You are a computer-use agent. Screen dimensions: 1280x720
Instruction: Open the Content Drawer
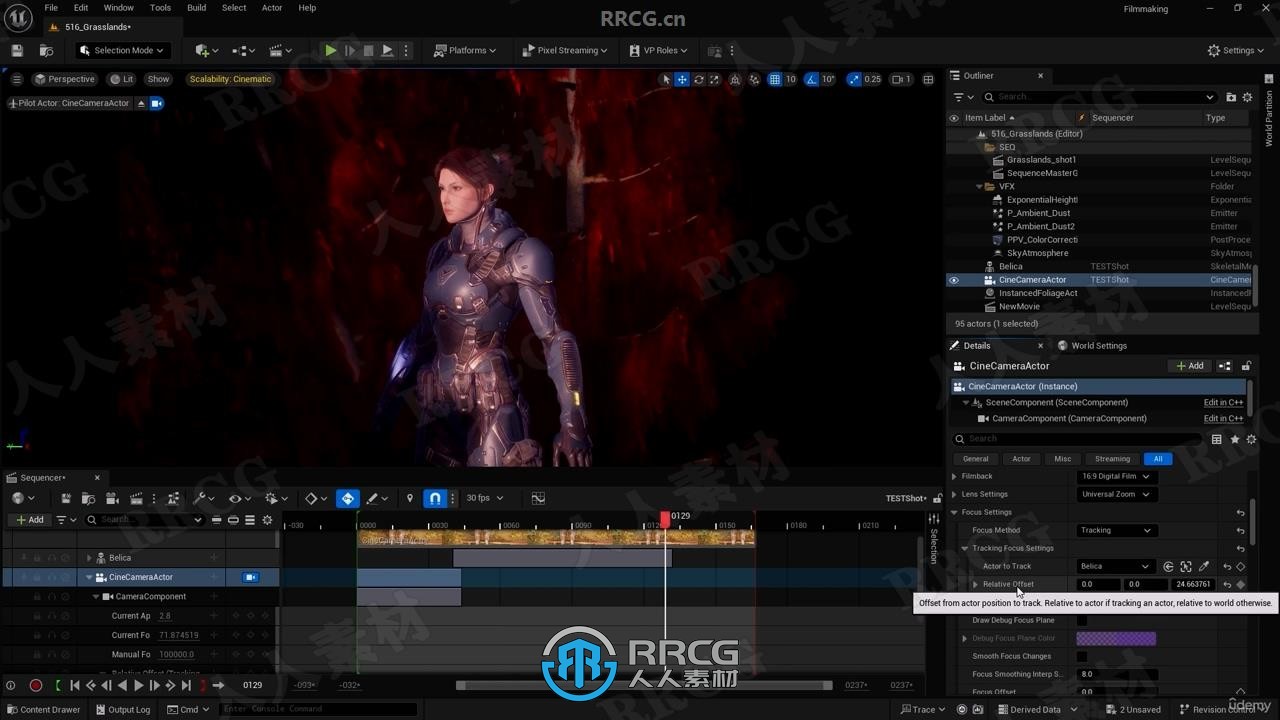coord(43,710)
